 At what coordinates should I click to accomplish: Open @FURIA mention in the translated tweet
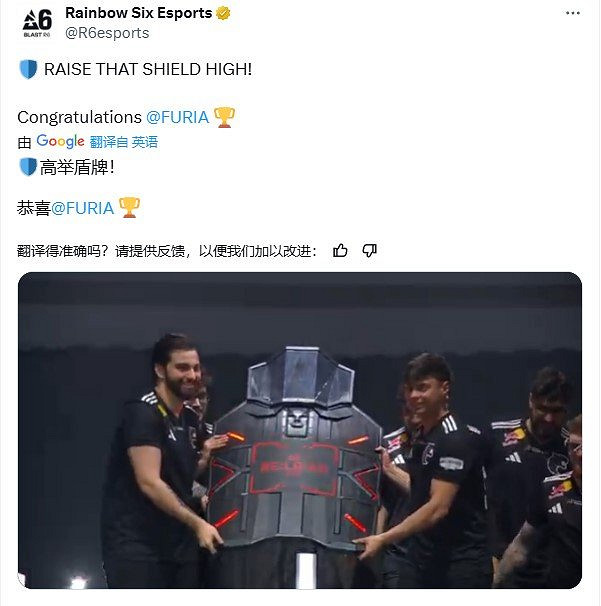[83, 208]
